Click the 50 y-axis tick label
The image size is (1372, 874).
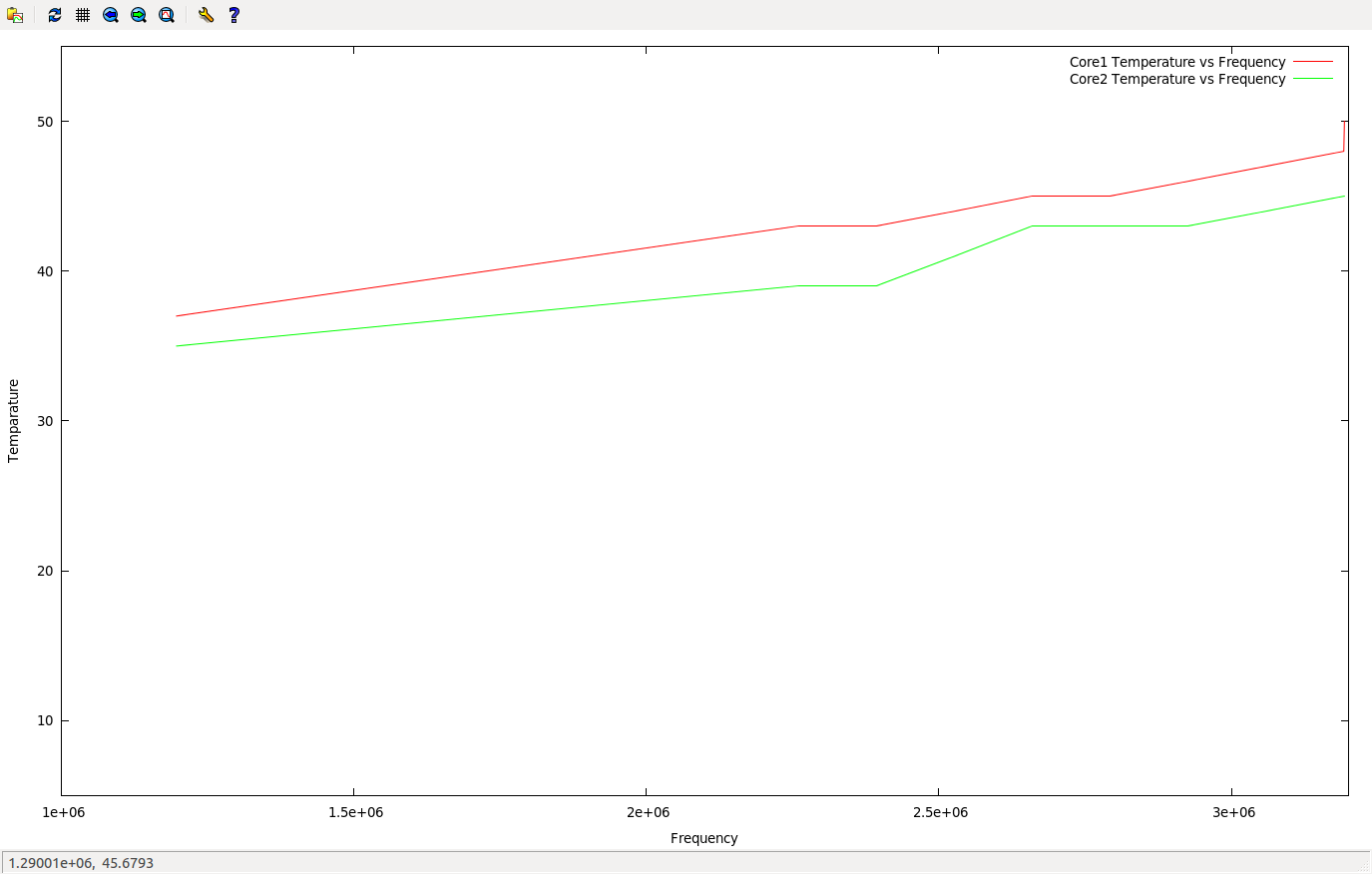pyautogui.click(x=45, y=122)
